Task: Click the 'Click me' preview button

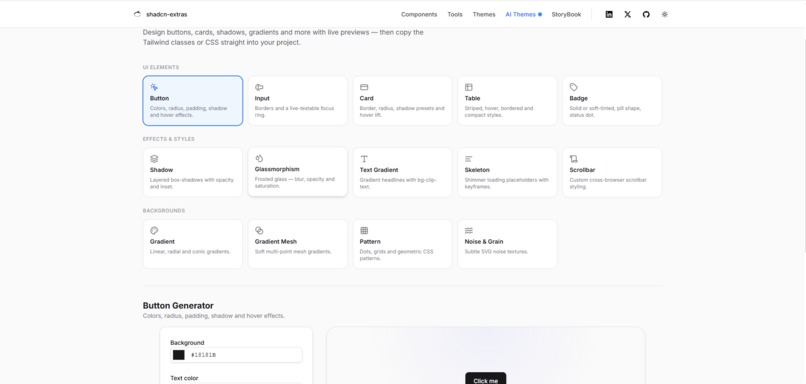Action: pos(485,379)
